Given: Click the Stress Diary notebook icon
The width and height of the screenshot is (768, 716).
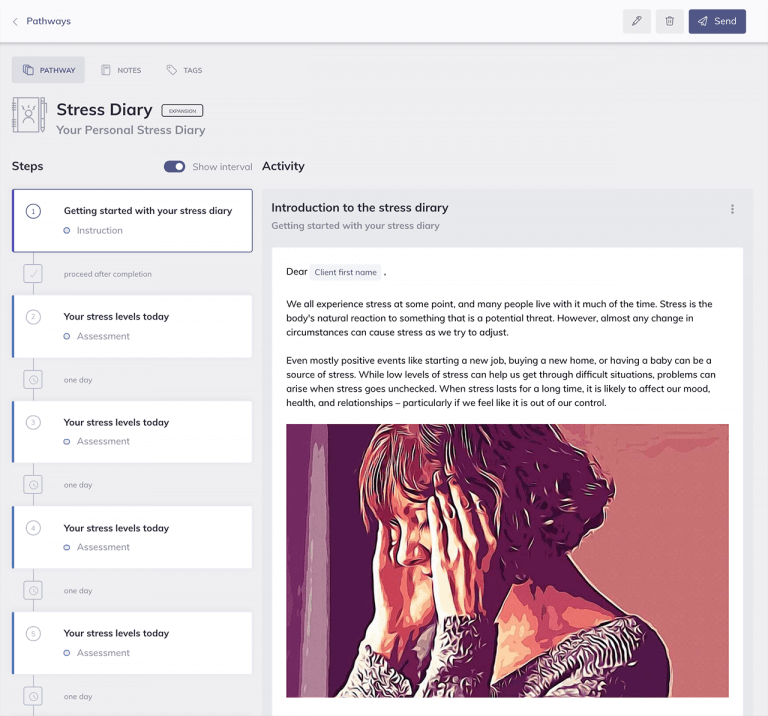Looking at the screenshot, I should tap(29, 115).
